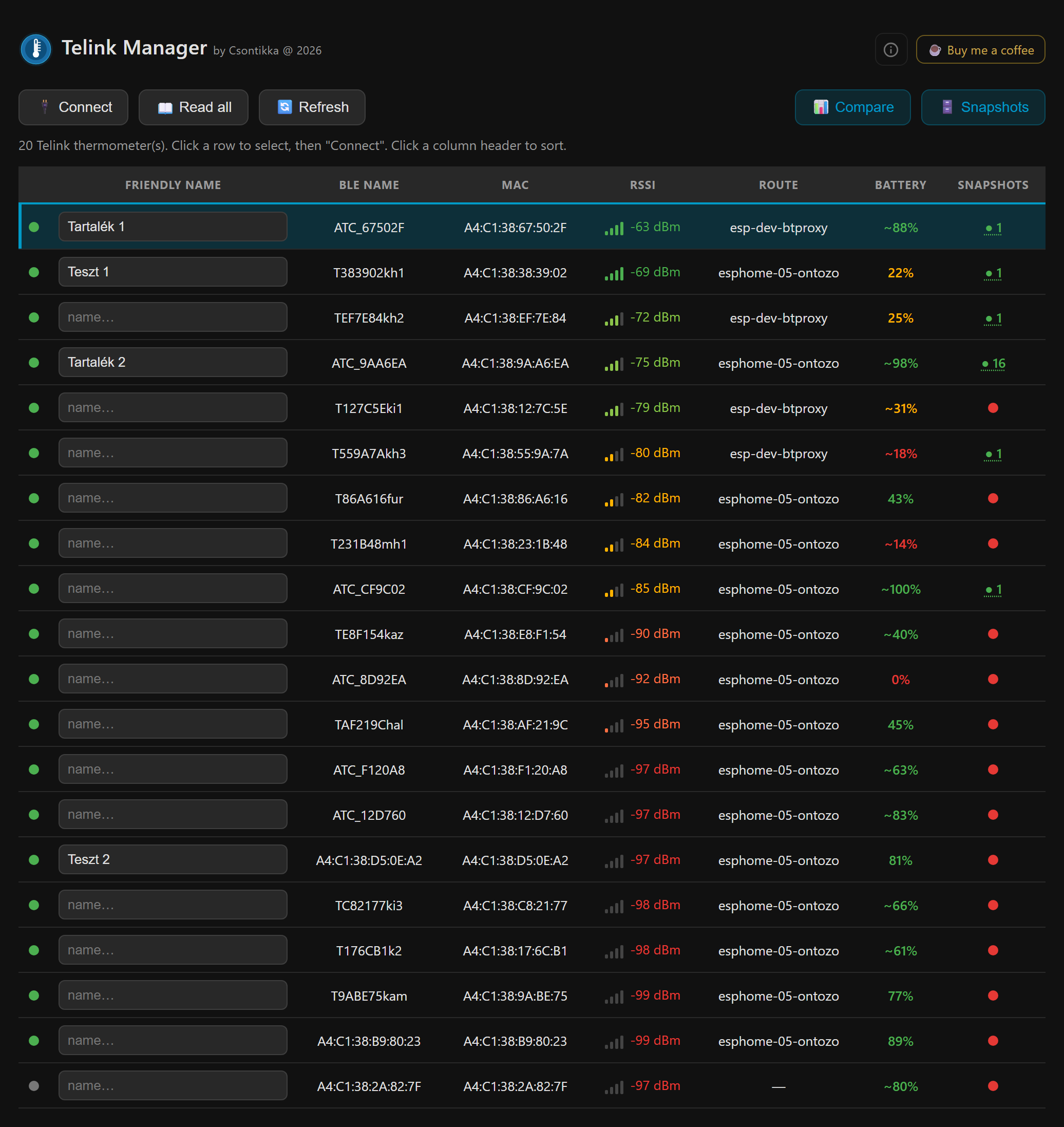Viewport: 1064px width, 1127px height.
Task: Click red snapshot dot for T127C5Eki1
Action: click(x=993, y=408)
